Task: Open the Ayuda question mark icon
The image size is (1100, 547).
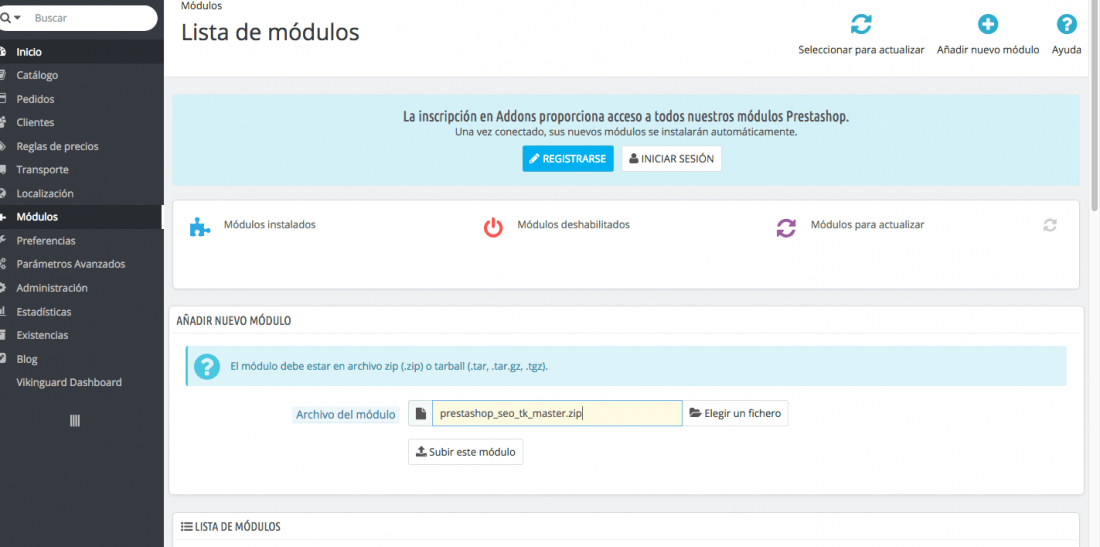Action: point(1066,24)
